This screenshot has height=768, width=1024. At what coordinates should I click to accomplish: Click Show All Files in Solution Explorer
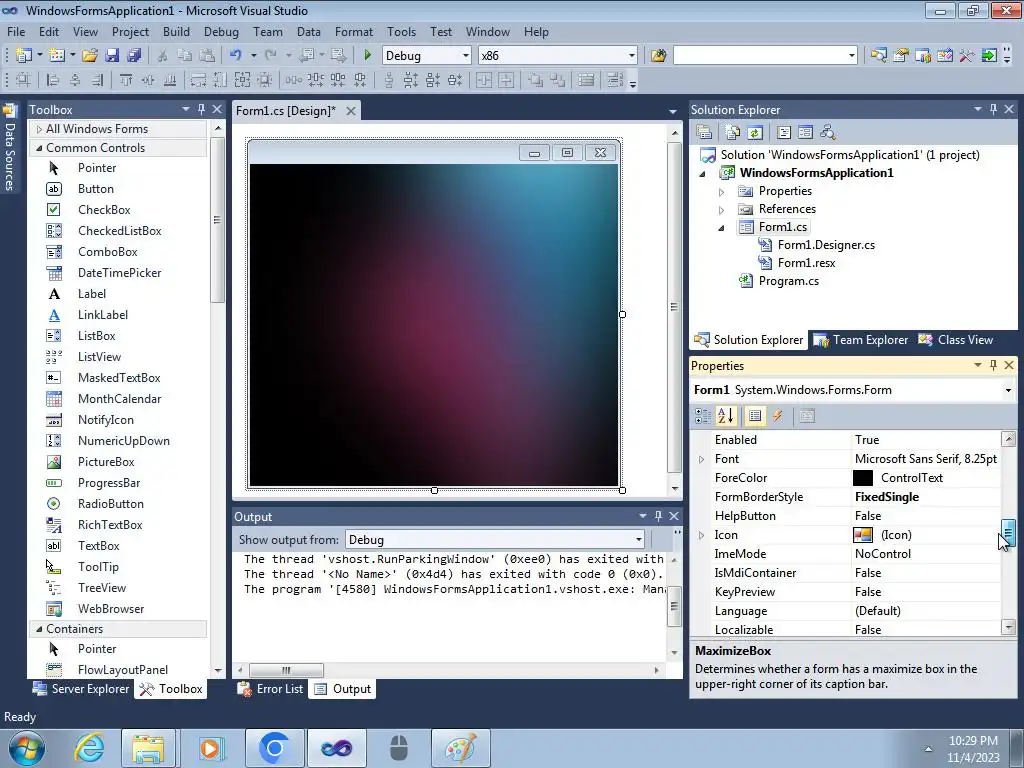click(x=733, y=133)
